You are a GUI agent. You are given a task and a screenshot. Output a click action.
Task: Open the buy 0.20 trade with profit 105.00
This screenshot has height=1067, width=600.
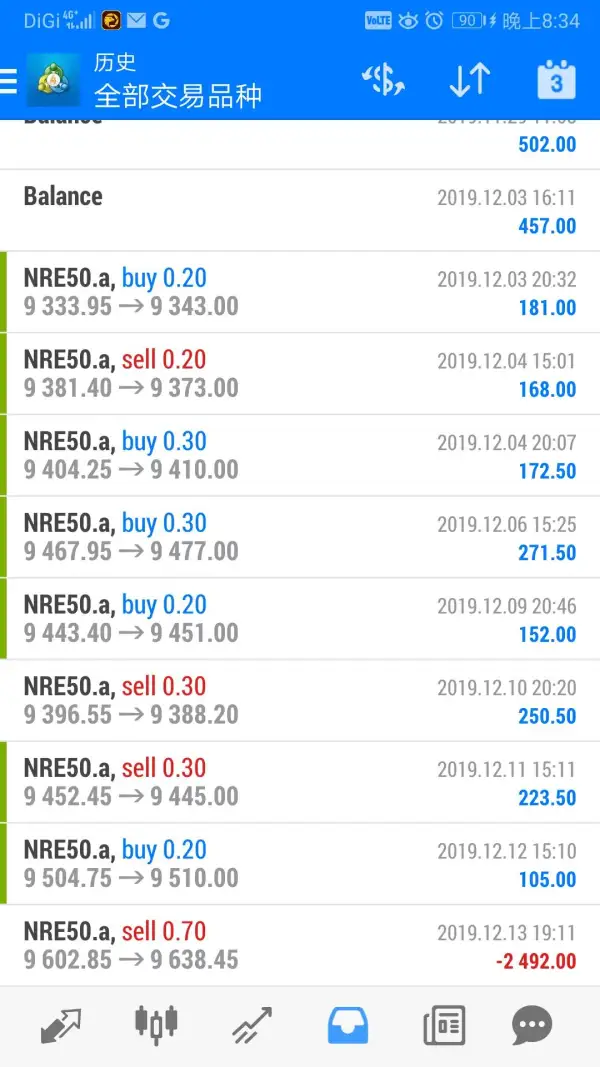[x=300, y=864]
